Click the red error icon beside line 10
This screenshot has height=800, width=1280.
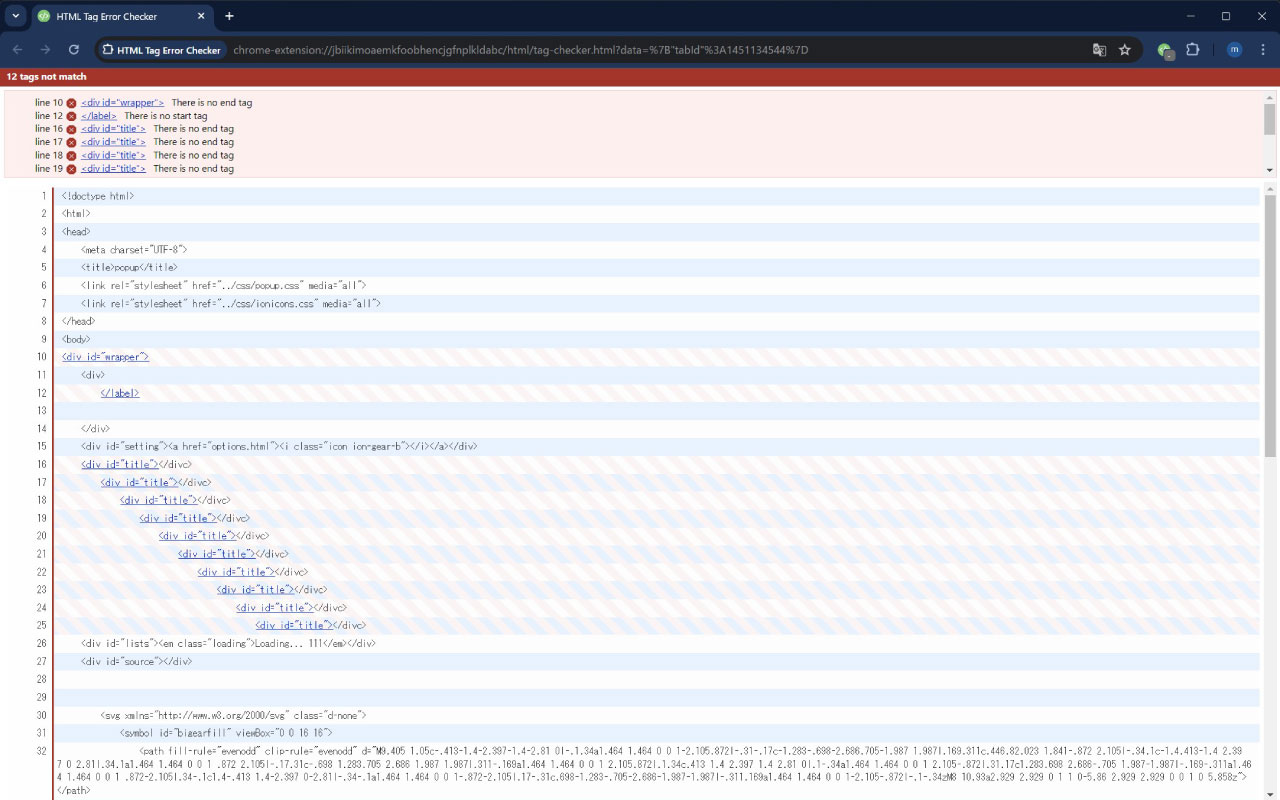click(x=70, y=102)
